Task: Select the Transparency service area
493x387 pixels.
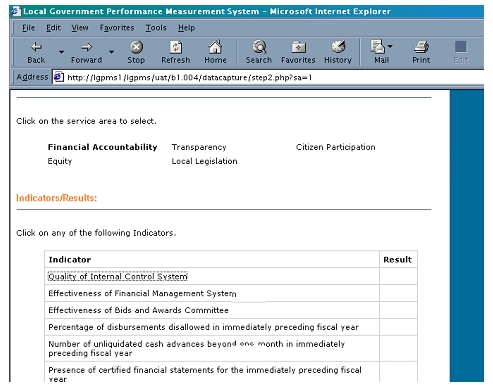Action: tap(199, 147)
